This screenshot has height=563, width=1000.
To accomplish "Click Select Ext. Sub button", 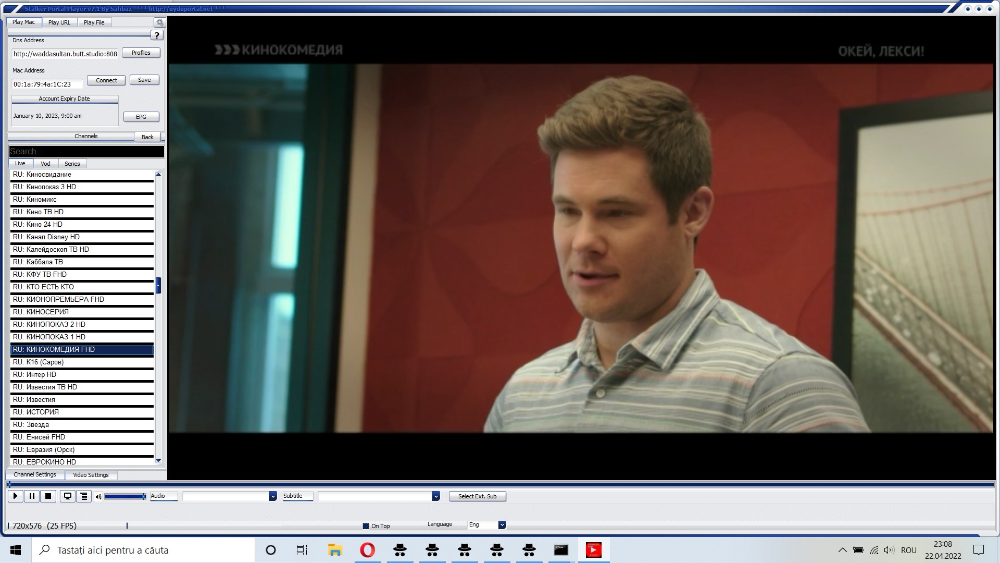I will tap(478, 496).
